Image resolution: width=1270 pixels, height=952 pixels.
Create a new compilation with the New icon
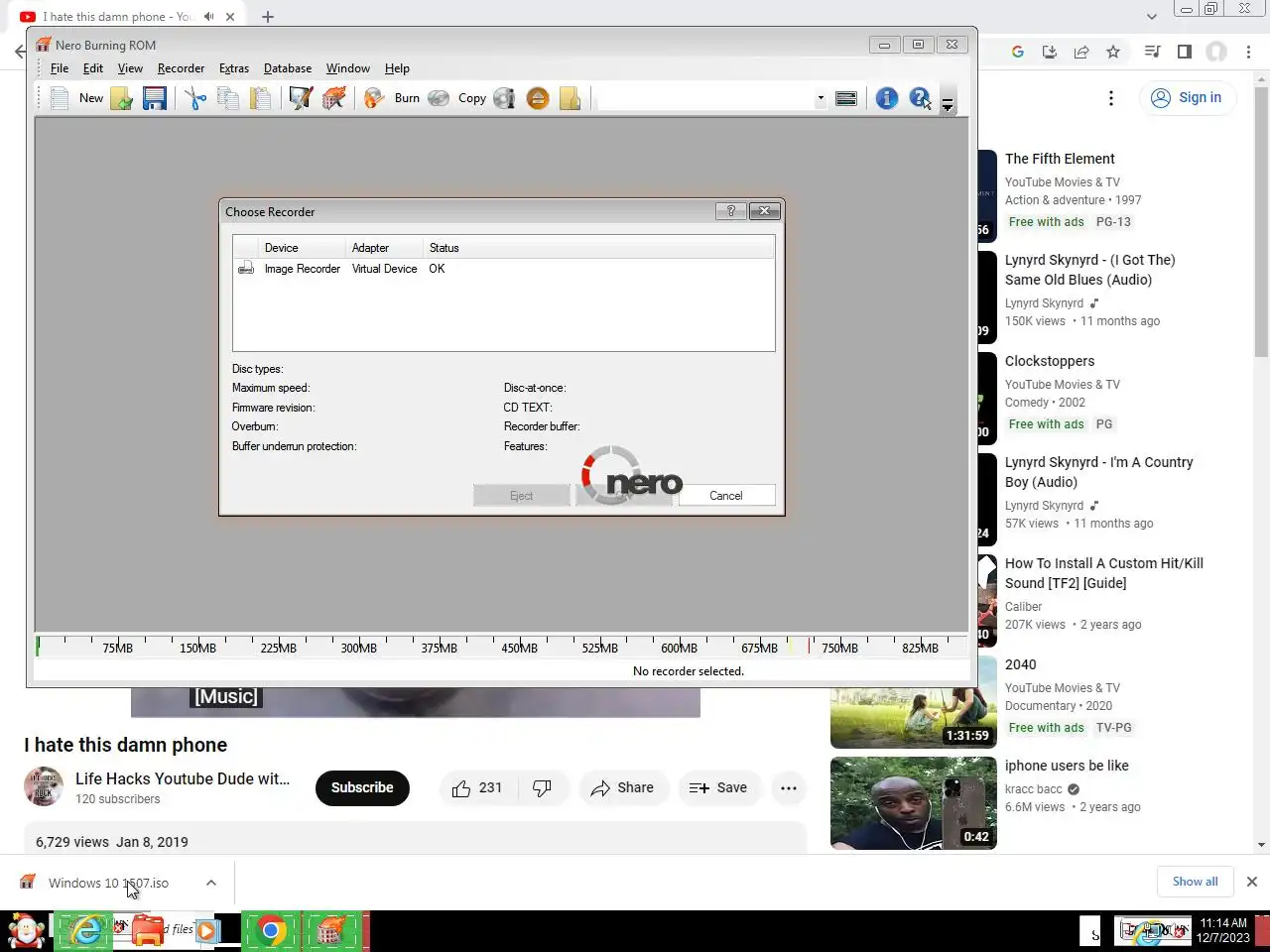click(76, 98)
